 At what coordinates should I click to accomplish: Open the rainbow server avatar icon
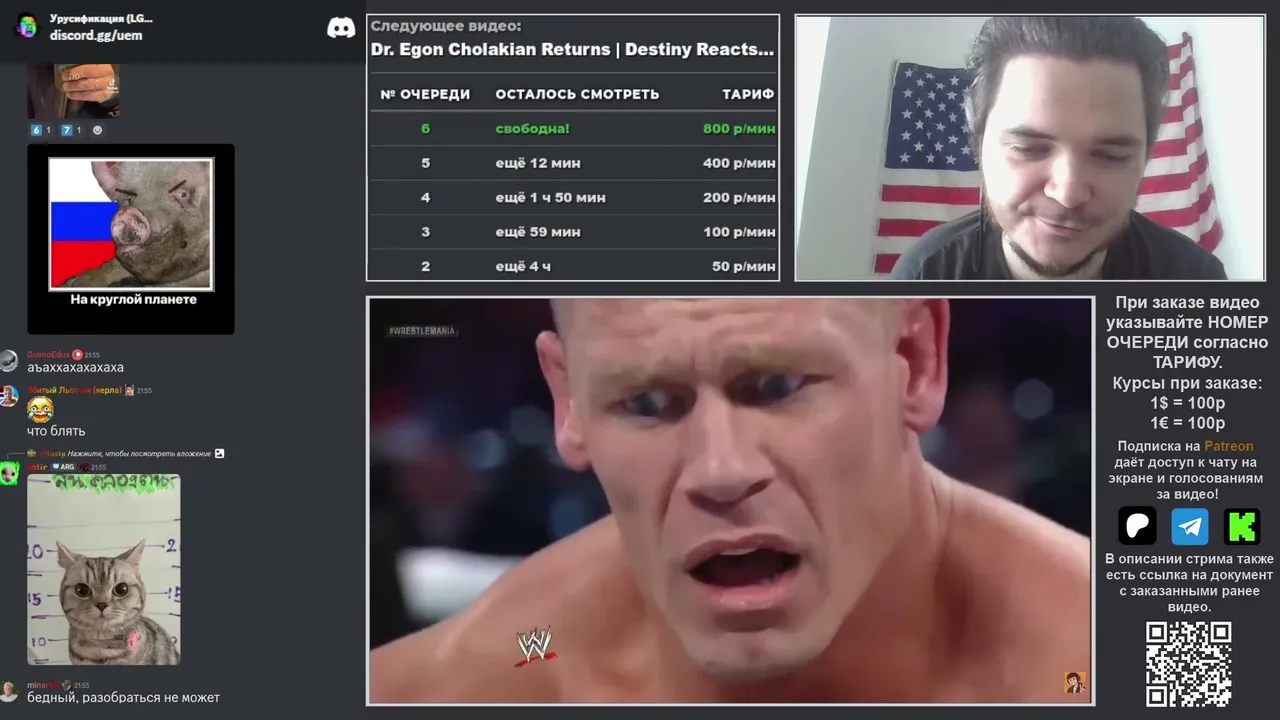(27, 26)
